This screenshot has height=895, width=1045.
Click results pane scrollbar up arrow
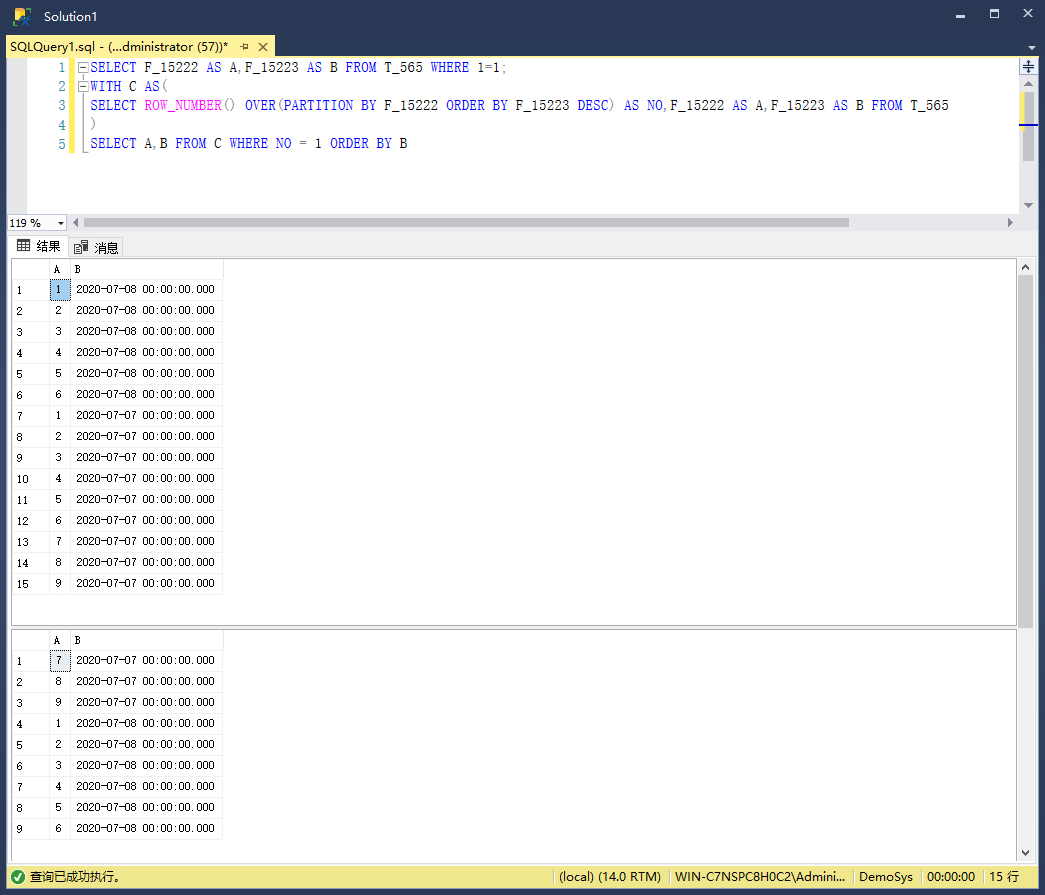pyautogui.click(x=1025, y=267)
